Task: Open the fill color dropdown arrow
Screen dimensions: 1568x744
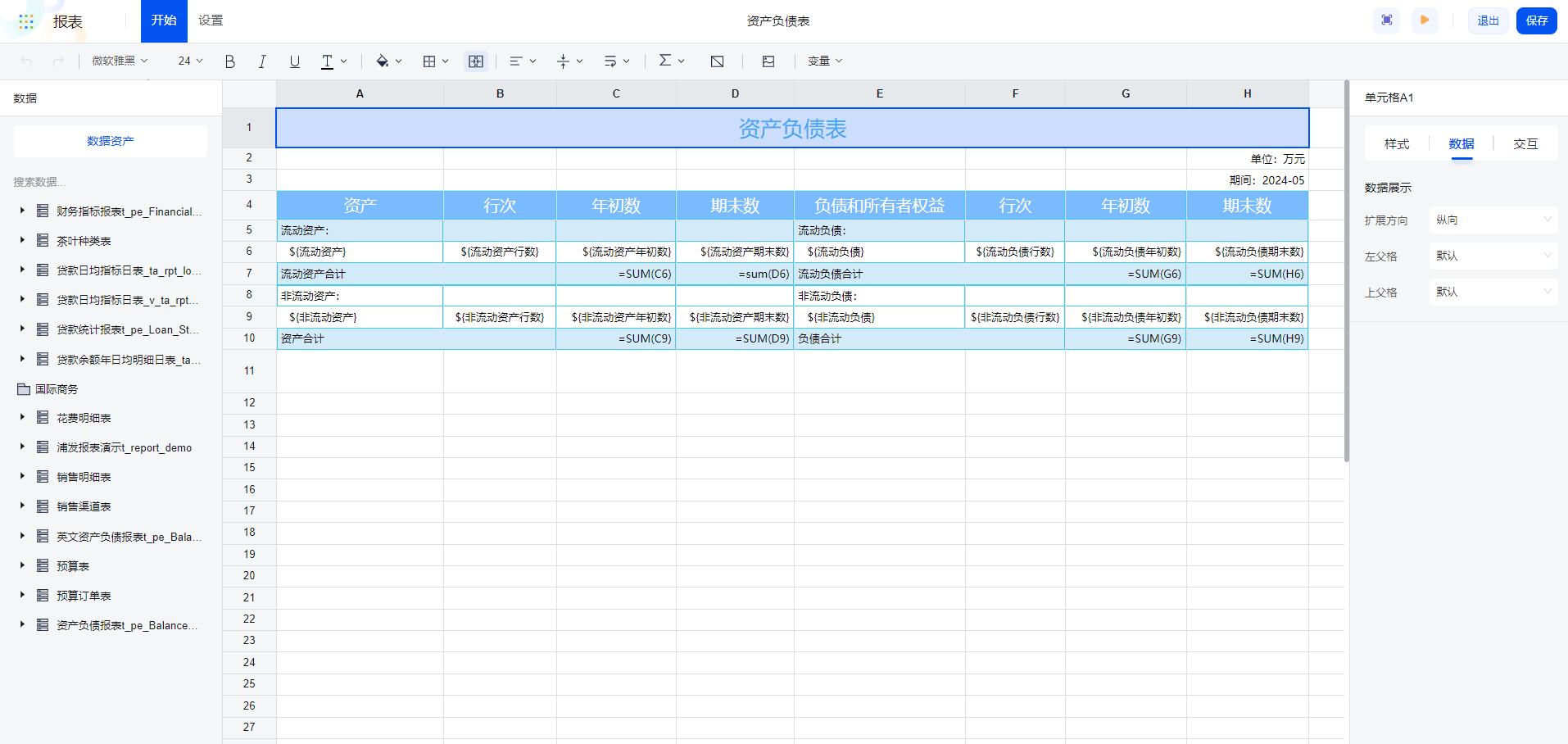Action: click(x=399, y=61)
